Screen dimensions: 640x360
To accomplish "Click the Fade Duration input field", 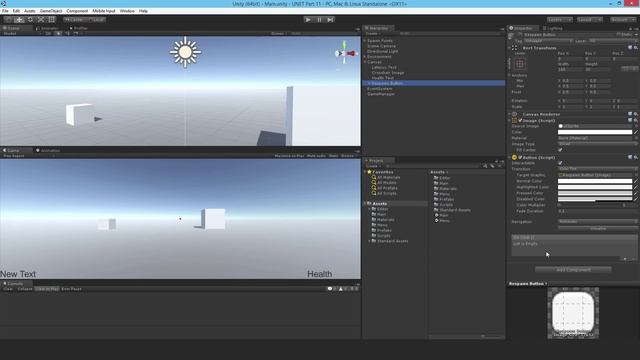I will click(x=597, y=211).
